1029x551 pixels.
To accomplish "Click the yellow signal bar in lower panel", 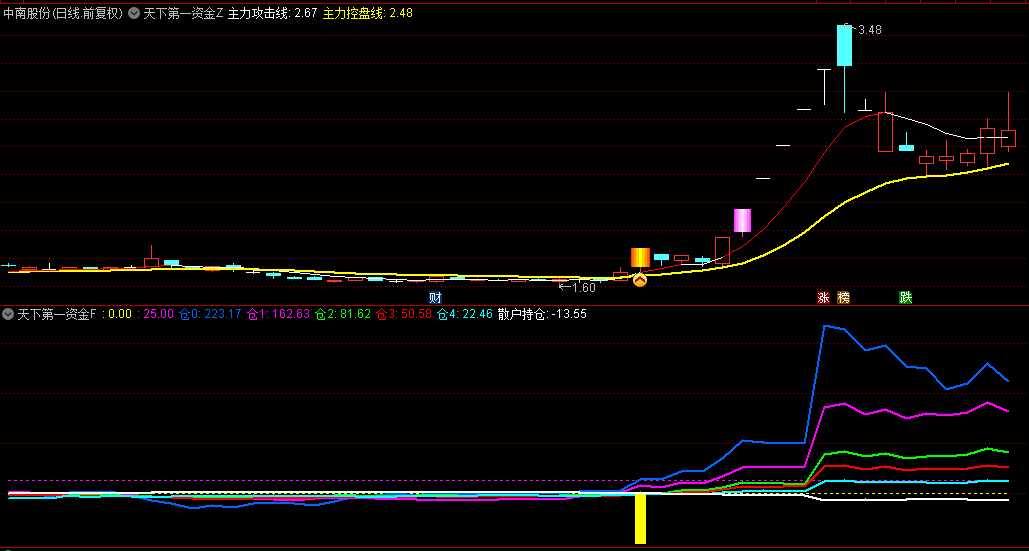I will tap(640, 518).
